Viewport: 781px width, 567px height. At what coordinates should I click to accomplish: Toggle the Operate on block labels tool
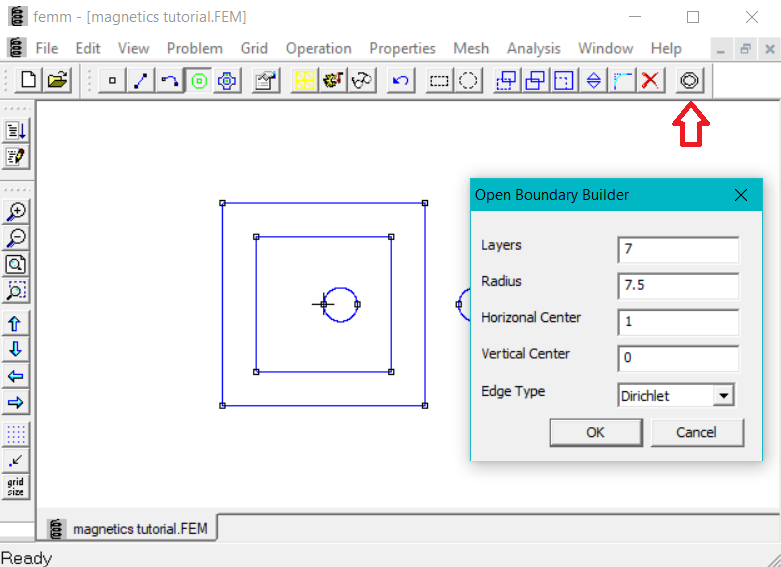point(199,81)
